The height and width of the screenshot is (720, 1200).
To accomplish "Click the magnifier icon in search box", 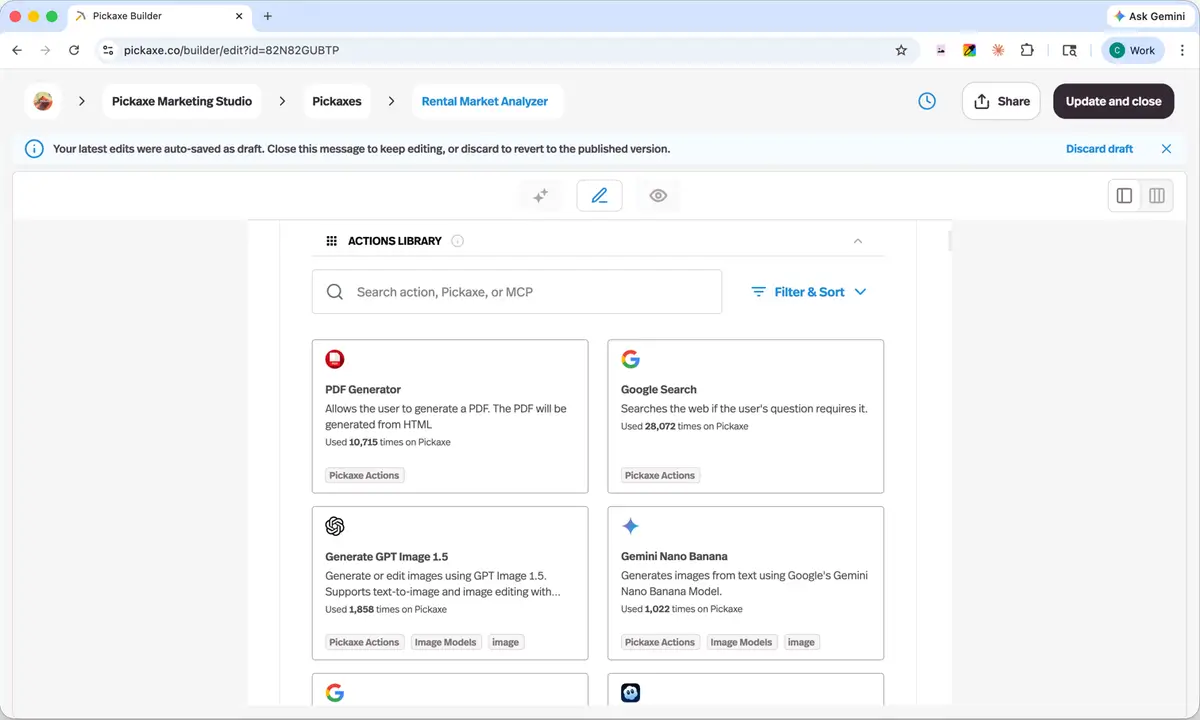I will (335, 292).
